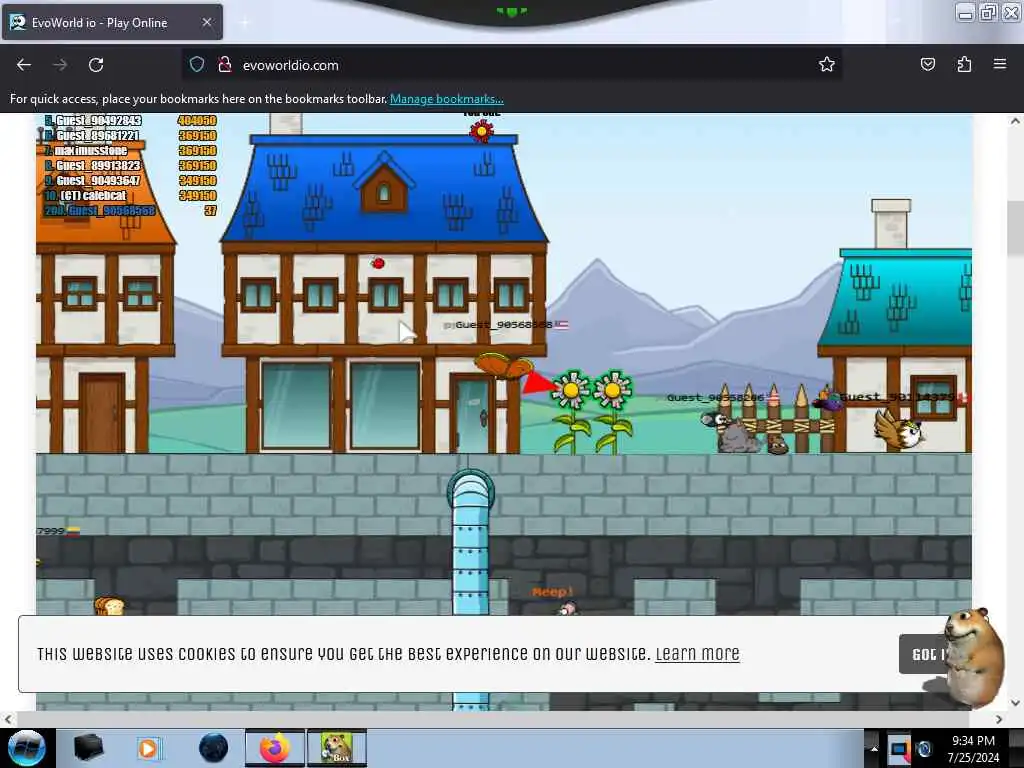Click the Meep! text in sewer

point(552,592)
